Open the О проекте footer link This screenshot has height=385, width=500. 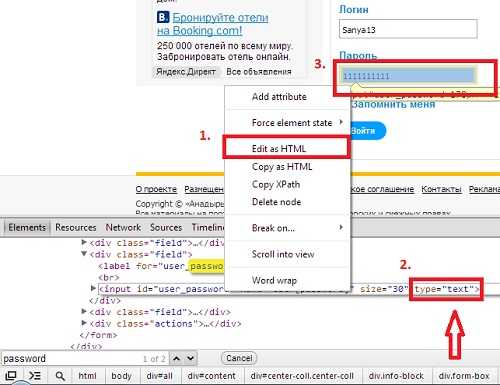[x=156, y=189]
